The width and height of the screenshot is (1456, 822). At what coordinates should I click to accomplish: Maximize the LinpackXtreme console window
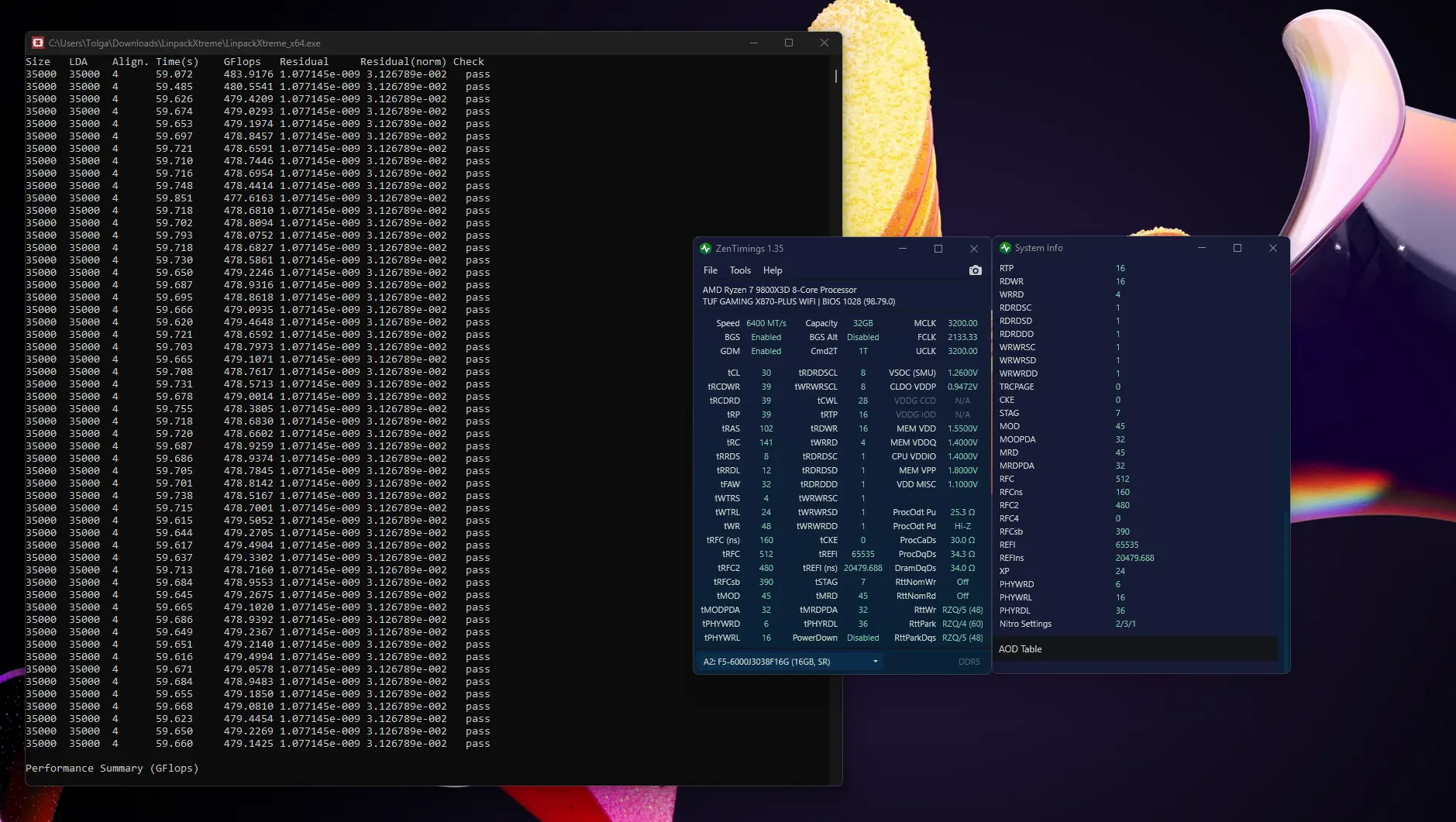tap(789, 43)
